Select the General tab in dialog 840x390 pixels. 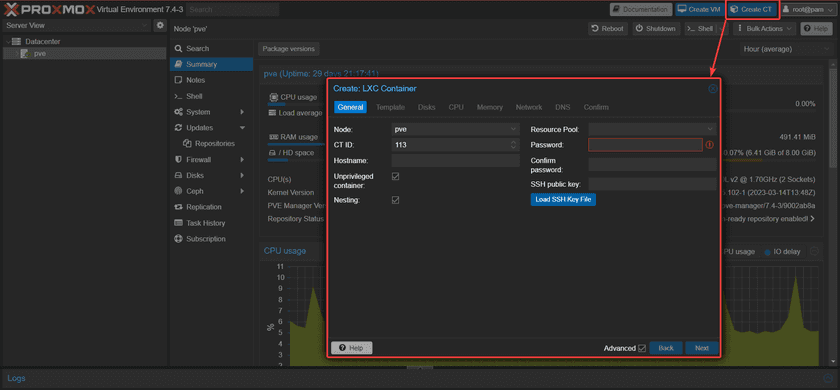[350, 107]
